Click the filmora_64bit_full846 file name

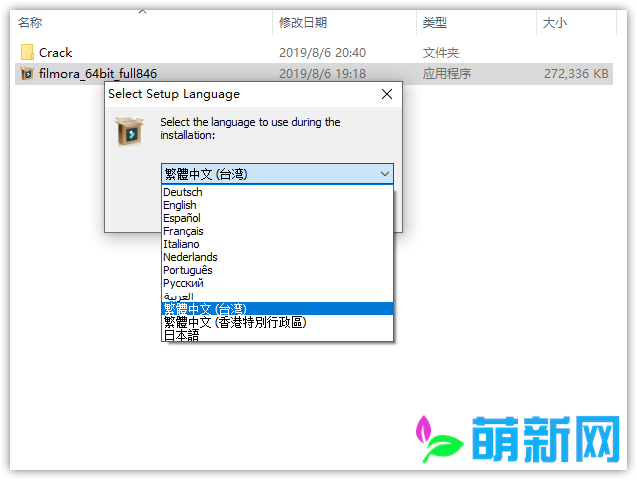[98, 74]
